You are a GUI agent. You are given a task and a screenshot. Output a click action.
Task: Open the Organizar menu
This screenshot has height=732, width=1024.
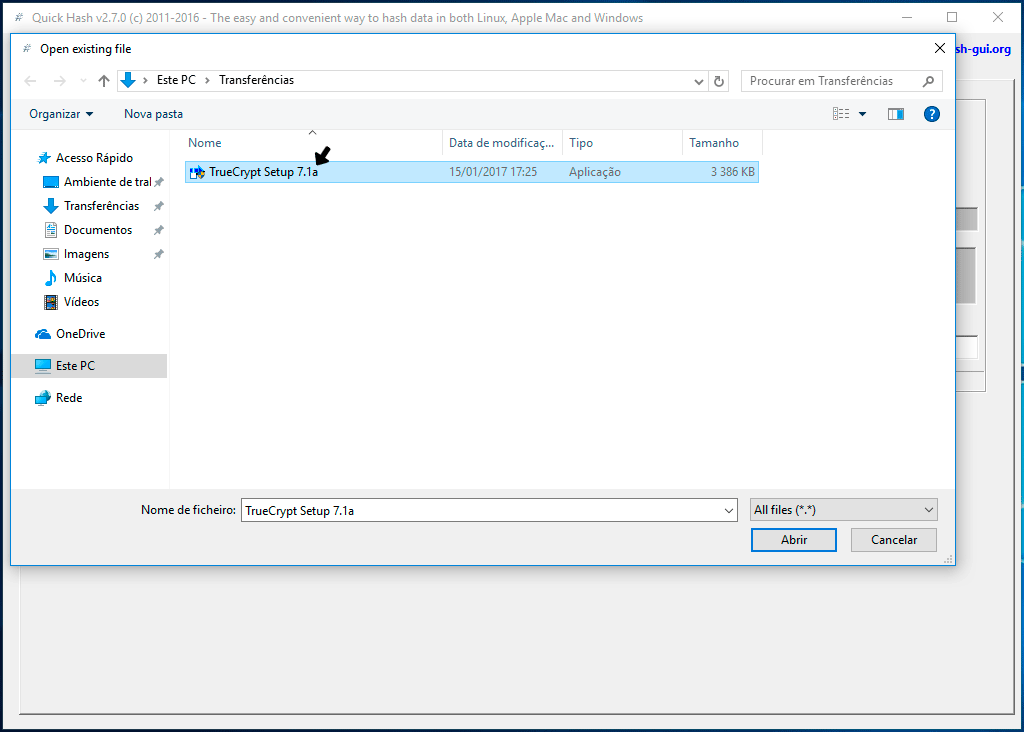(61, 114)
